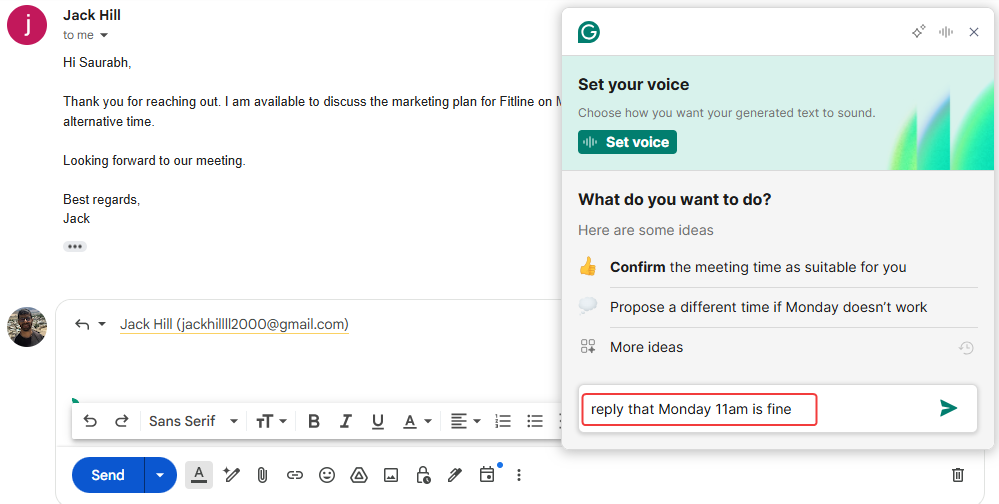Toggle bold formatting
The height and width of the screenshot is (504, 999).
pos(314,421)
